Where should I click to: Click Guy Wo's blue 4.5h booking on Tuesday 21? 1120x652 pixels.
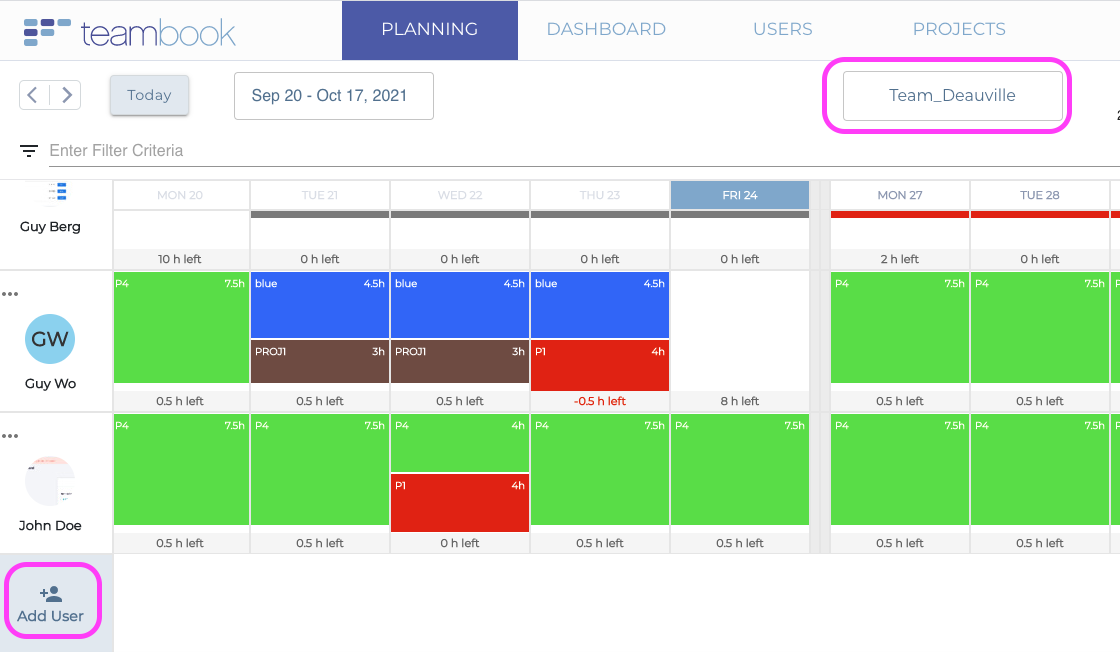[319, 305]
